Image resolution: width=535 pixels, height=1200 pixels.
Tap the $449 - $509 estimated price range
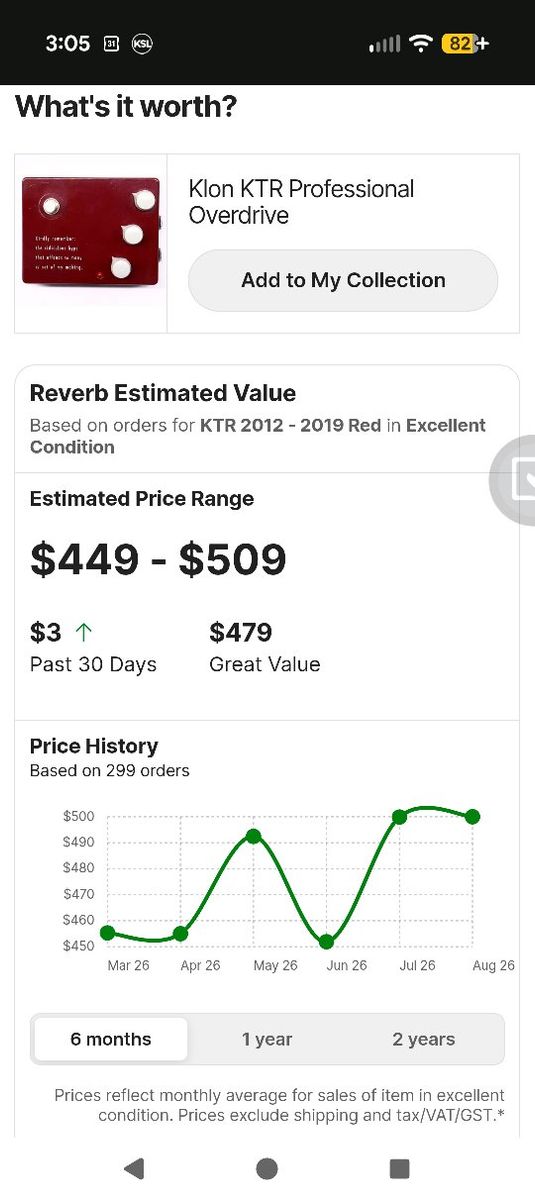point(158,559)
